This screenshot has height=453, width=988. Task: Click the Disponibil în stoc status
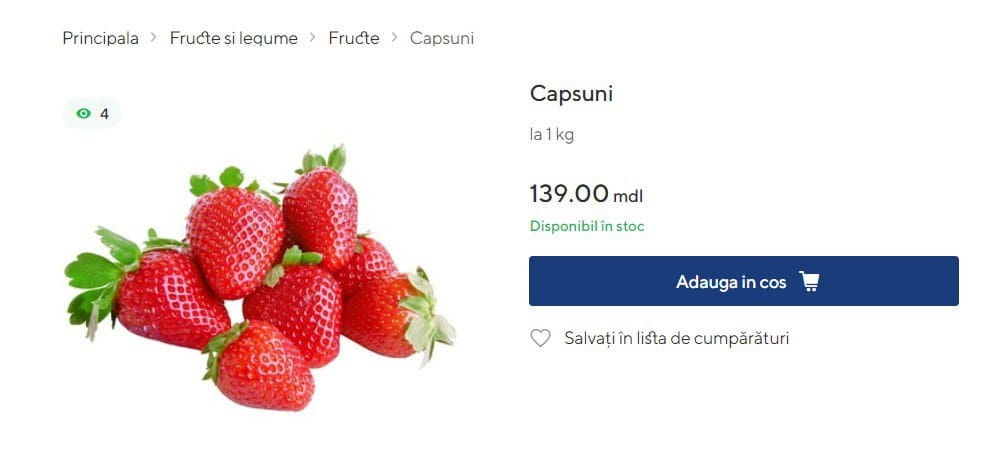tap(587, 226)
